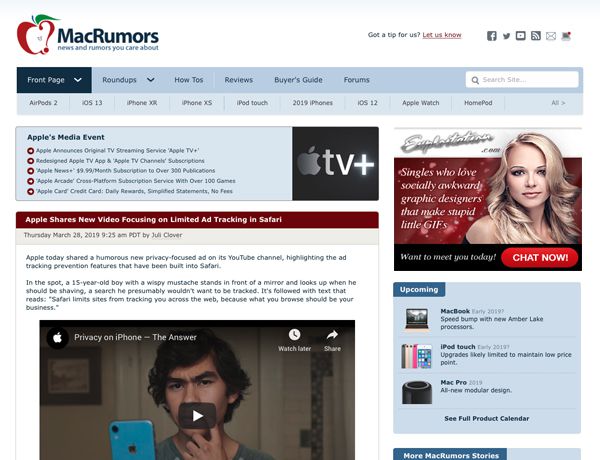Open the MacRumors YouTube channel icon
The width and height of the screenshot is (600, 460).
coord(520,36)
